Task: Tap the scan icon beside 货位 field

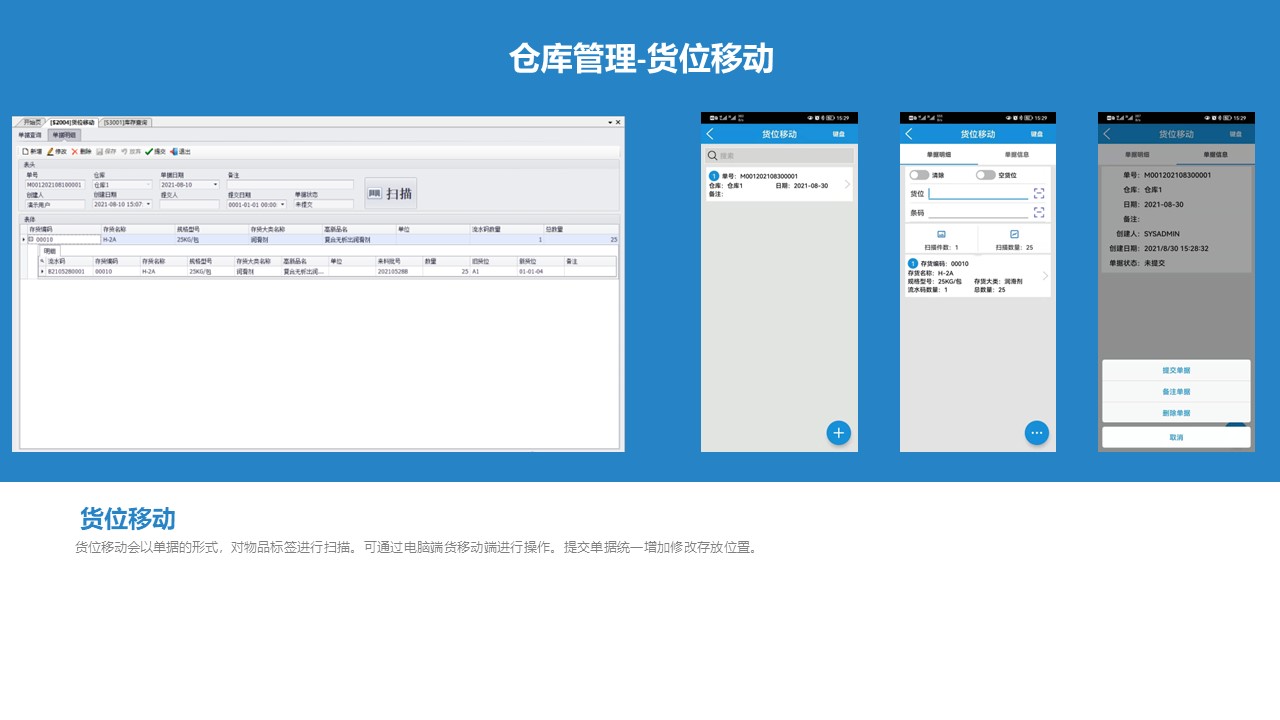Action: pyautogui.click(x=1039, y=193)
